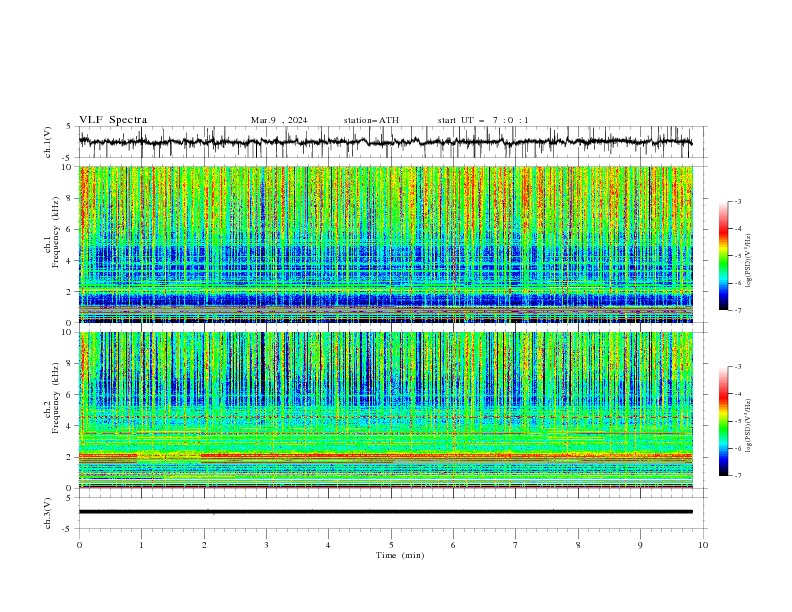Click the "5" tick on the time axis
Image resolution: width=792 pixels, height=612 pixels.
(x=391, y=545)
